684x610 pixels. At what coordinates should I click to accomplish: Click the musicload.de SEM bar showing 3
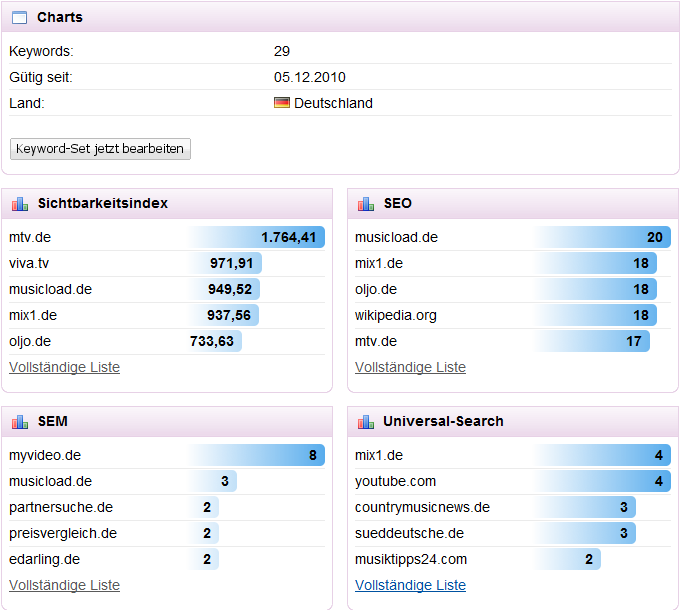coord(212,481)
